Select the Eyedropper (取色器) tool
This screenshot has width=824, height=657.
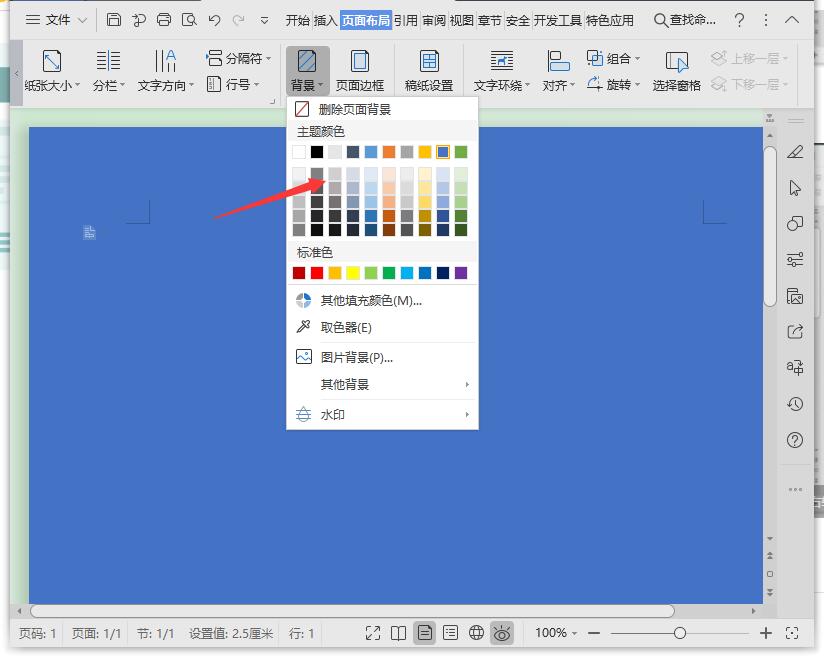tap(345, 327)
